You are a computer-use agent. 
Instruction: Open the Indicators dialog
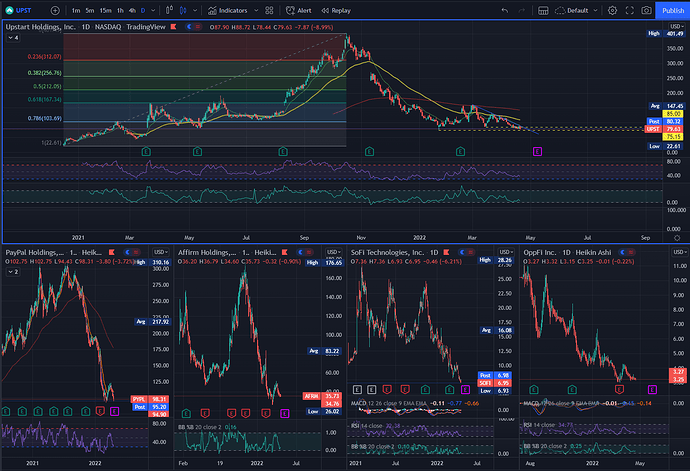tap(228, 11)
